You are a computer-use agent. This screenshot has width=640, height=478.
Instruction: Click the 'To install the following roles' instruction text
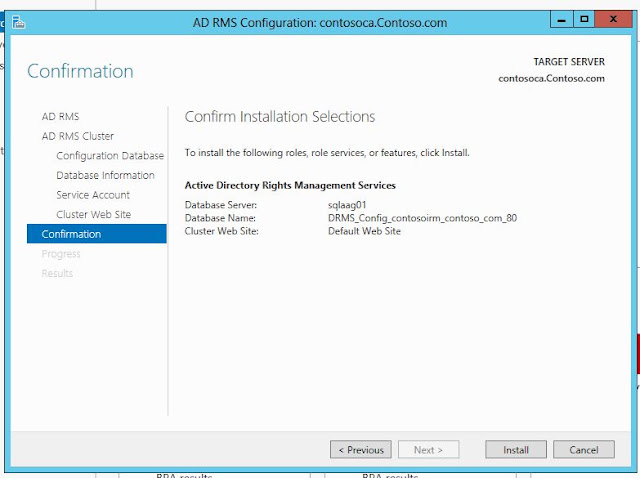(x=327, y=153)
